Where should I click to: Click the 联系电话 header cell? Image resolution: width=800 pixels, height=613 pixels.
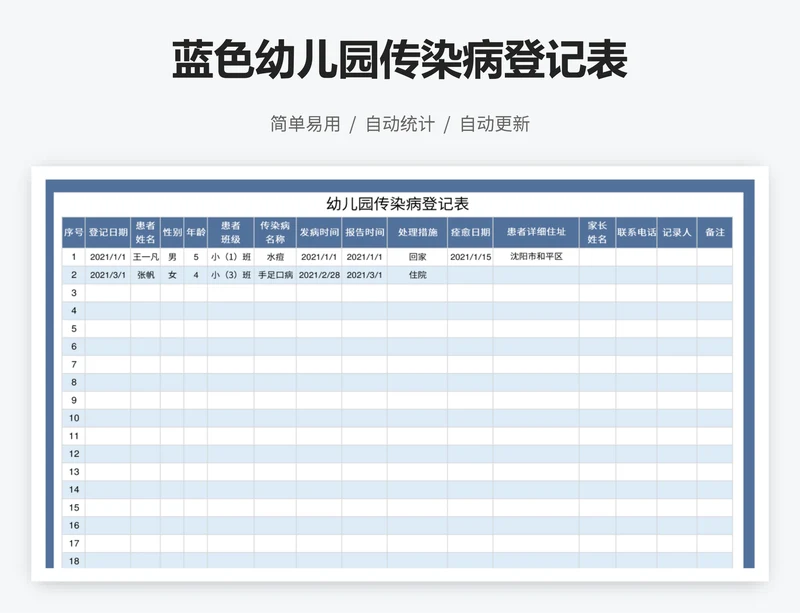(x=636, y=232)
